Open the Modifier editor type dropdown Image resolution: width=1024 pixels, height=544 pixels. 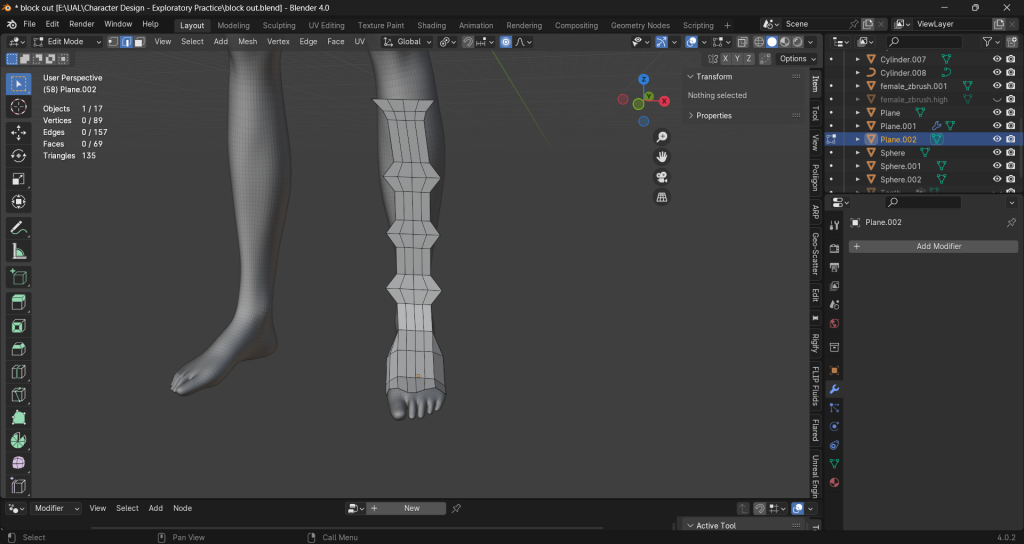(x=56, y=508)
